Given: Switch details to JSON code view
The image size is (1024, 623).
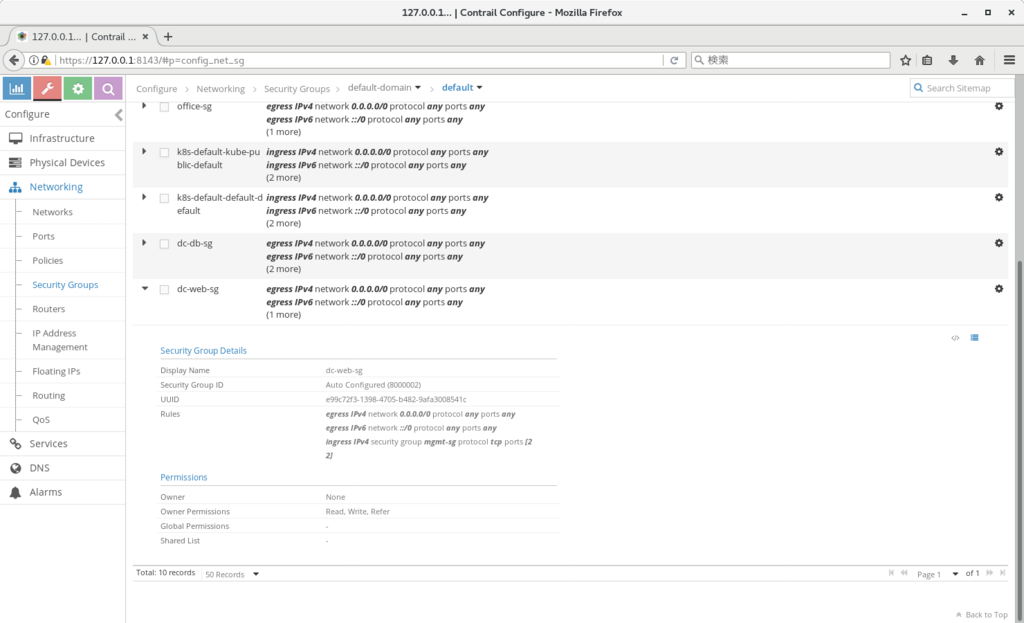Looking at the screenshot, I should [x=955, y=338].
